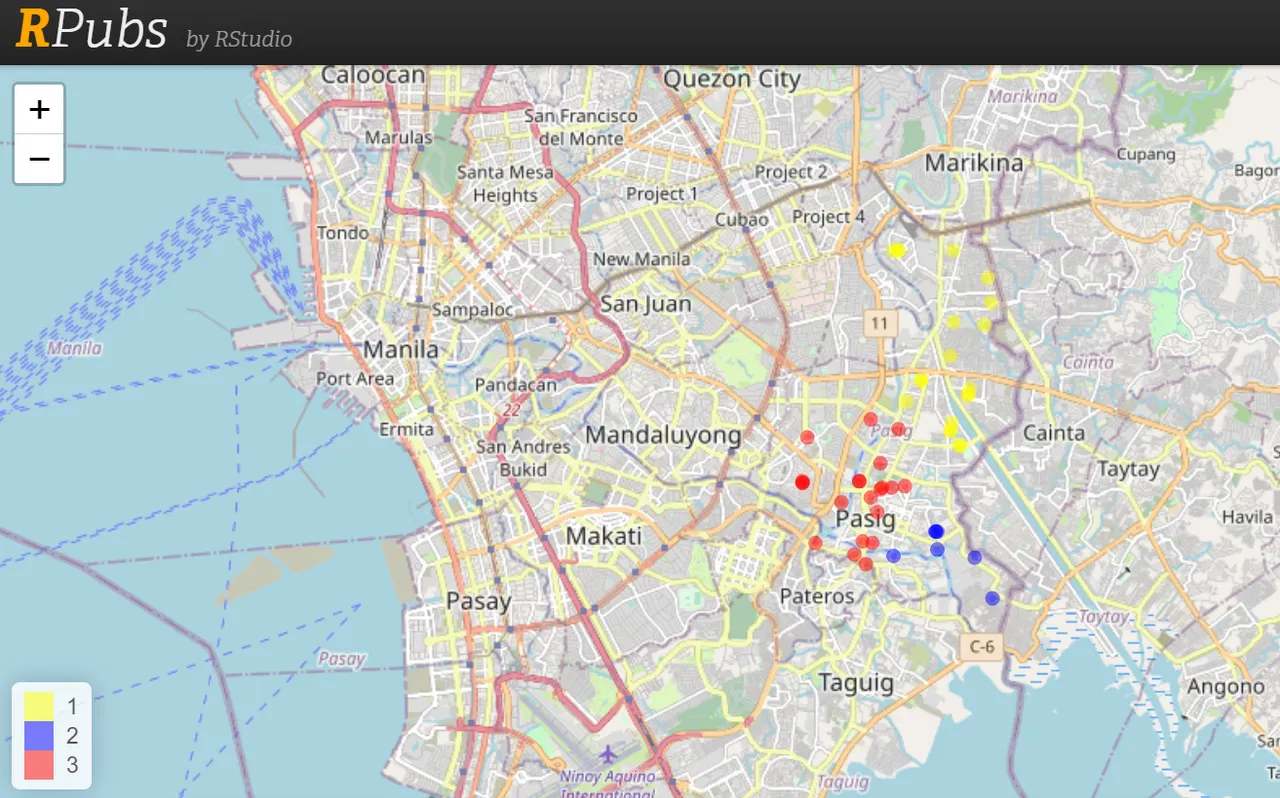Select the blue marker east of Pasig
Image resolution: width=1280 pixels, height=798 pixels.
(x=937, y=530)
